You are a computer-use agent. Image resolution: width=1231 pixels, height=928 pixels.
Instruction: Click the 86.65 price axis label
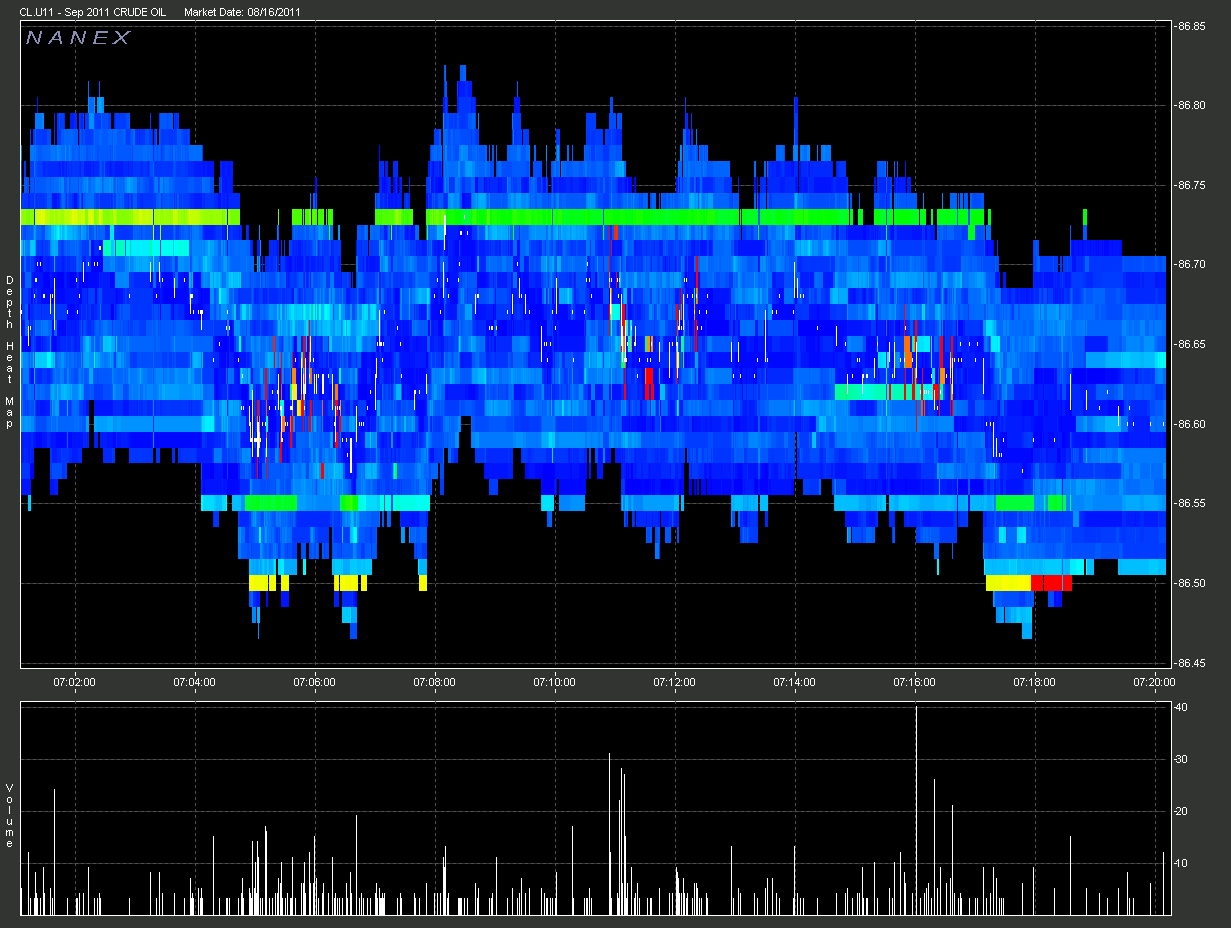1191,344
